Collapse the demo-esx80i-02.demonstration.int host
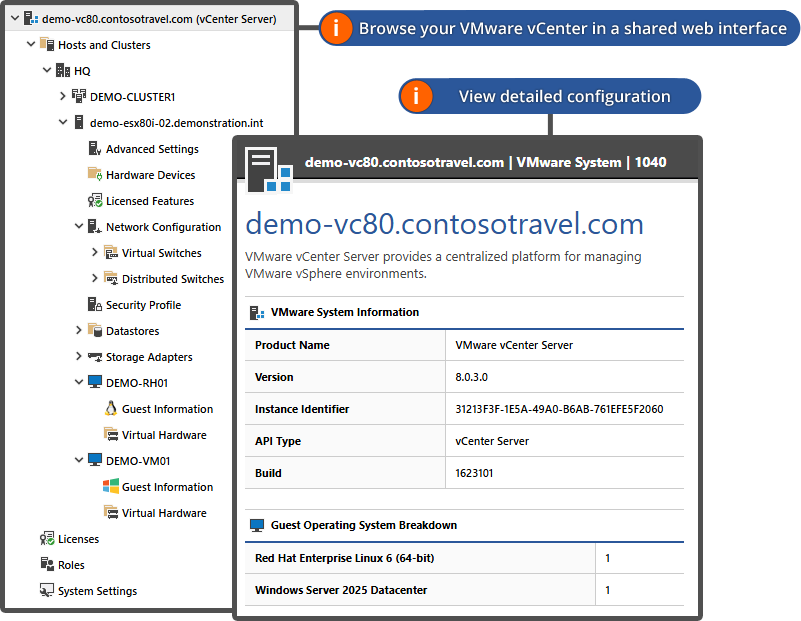Screen dimensions: 801x621 click(x=63, y=122)
